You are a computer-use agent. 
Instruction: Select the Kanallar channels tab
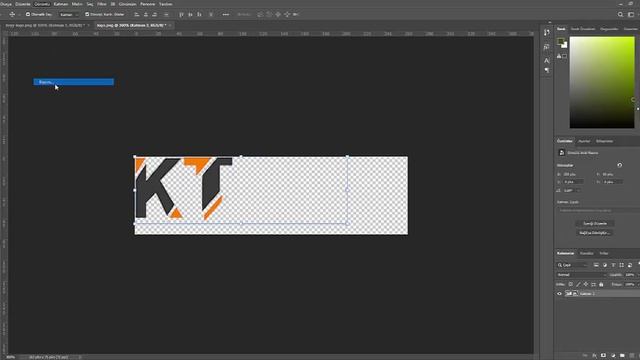(587, 253)
